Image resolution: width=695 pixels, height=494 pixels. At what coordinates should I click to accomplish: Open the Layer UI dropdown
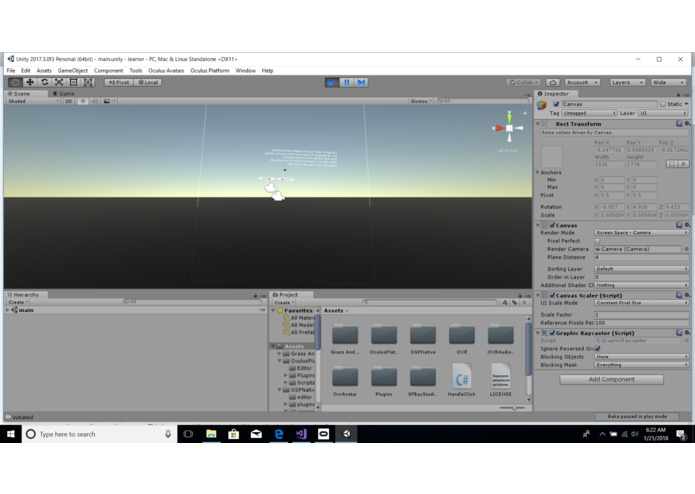point(663,113)
